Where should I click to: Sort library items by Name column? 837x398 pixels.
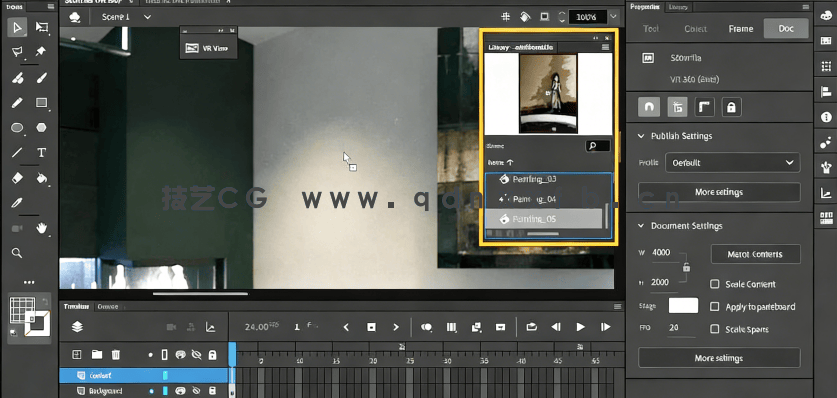(x=500, y=162)
